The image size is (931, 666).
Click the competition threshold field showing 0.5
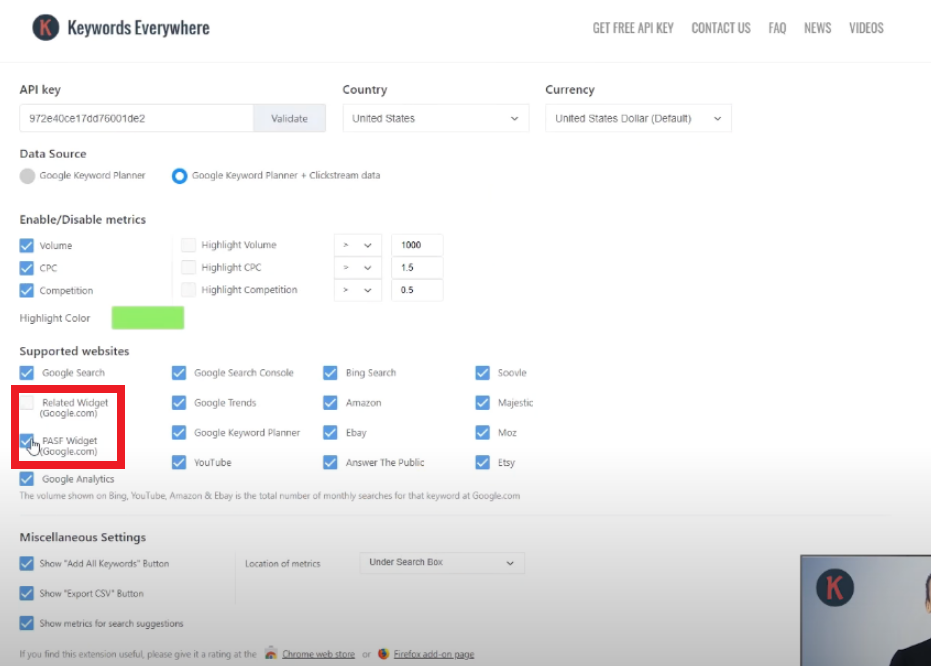tap(417, 290)
